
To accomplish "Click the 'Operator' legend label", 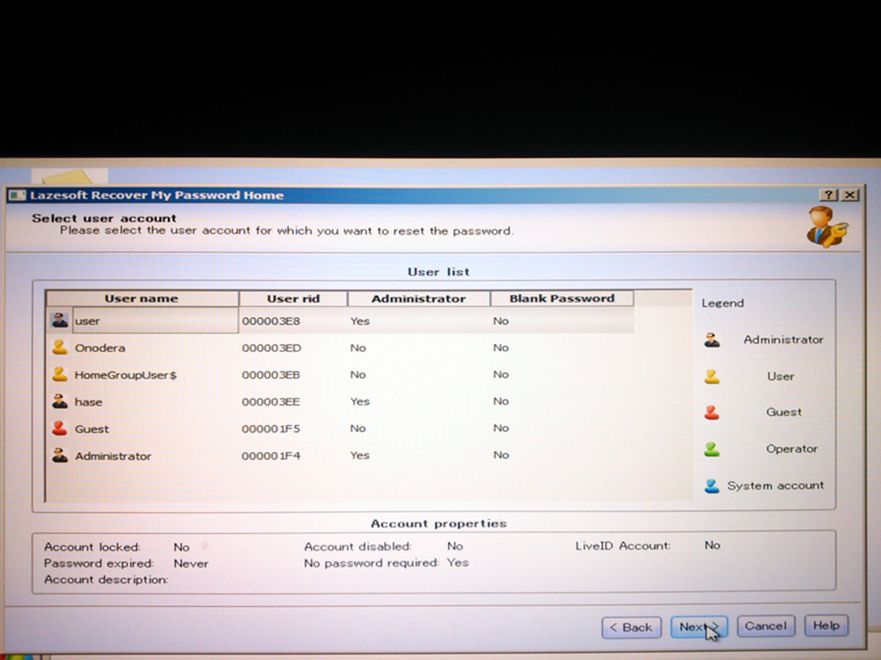I will tap(792, 449).
